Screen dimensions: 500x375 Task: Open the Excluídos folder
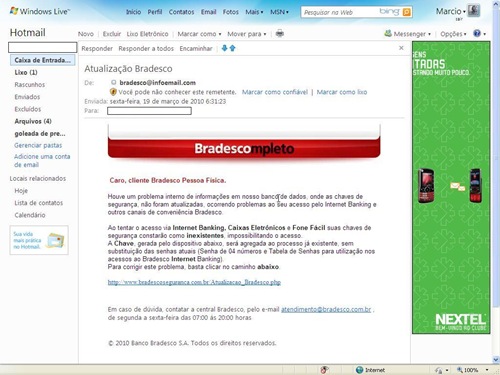[28, 109]
